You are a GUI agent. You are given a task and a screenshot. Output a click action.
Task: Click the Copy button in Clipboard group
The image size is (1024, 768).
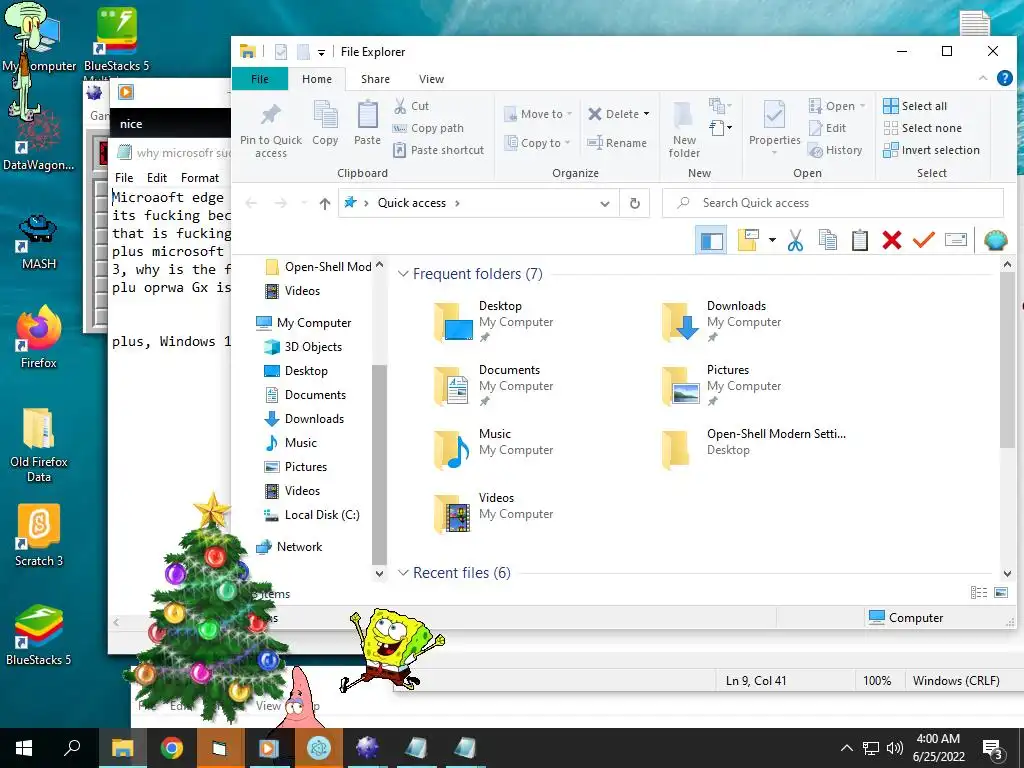325,123
